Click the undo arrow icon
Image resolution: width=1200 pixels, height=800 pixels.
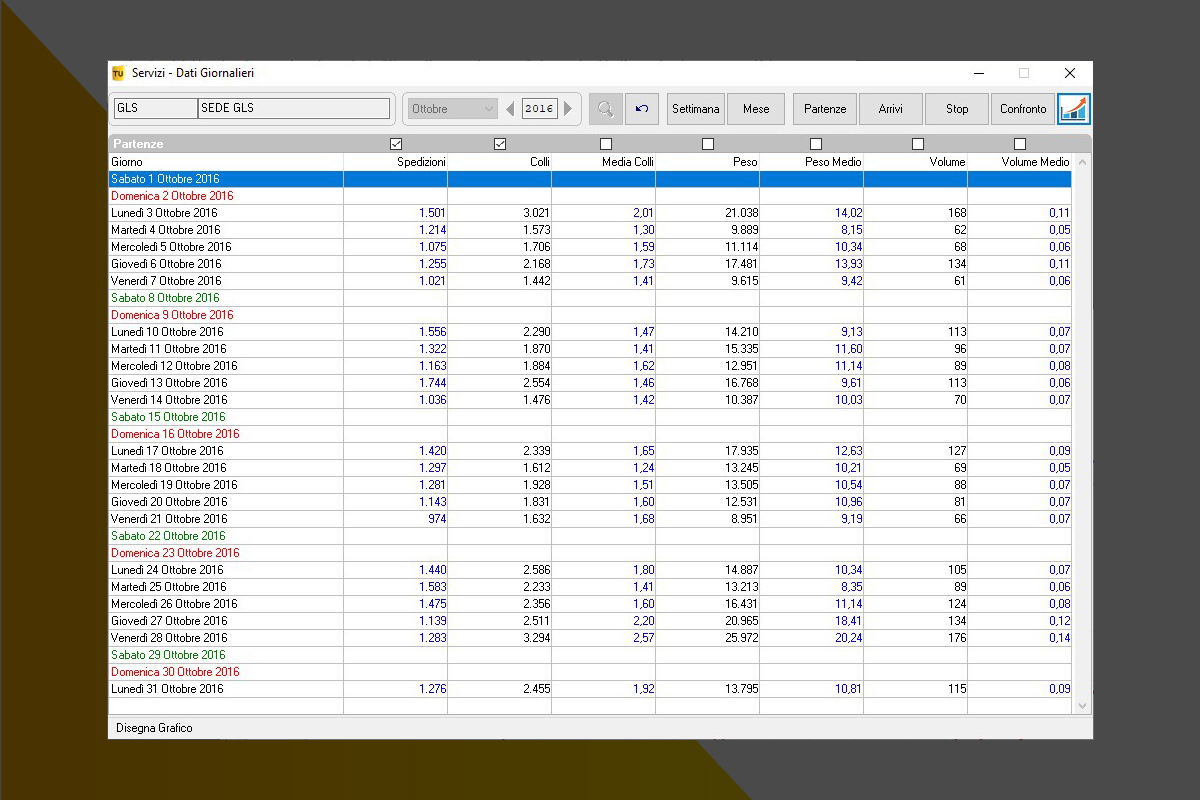(x=642, y=109)
